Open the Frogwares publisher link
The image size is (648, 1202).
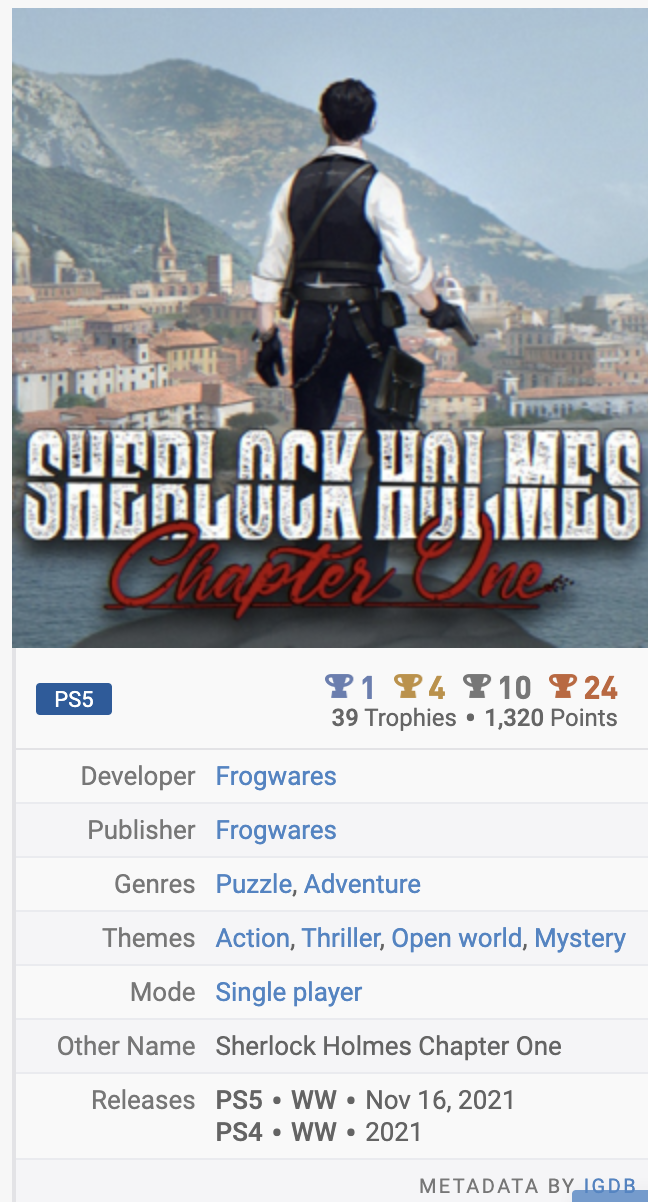[x=276, y=830]
